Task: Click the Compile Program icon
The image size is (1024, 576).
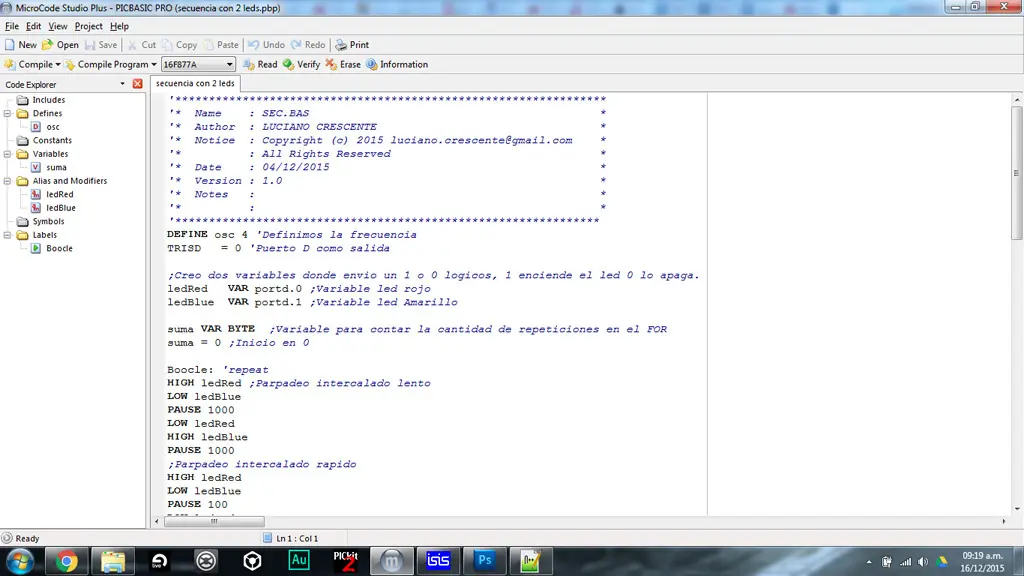Action: tap(70, 65)
